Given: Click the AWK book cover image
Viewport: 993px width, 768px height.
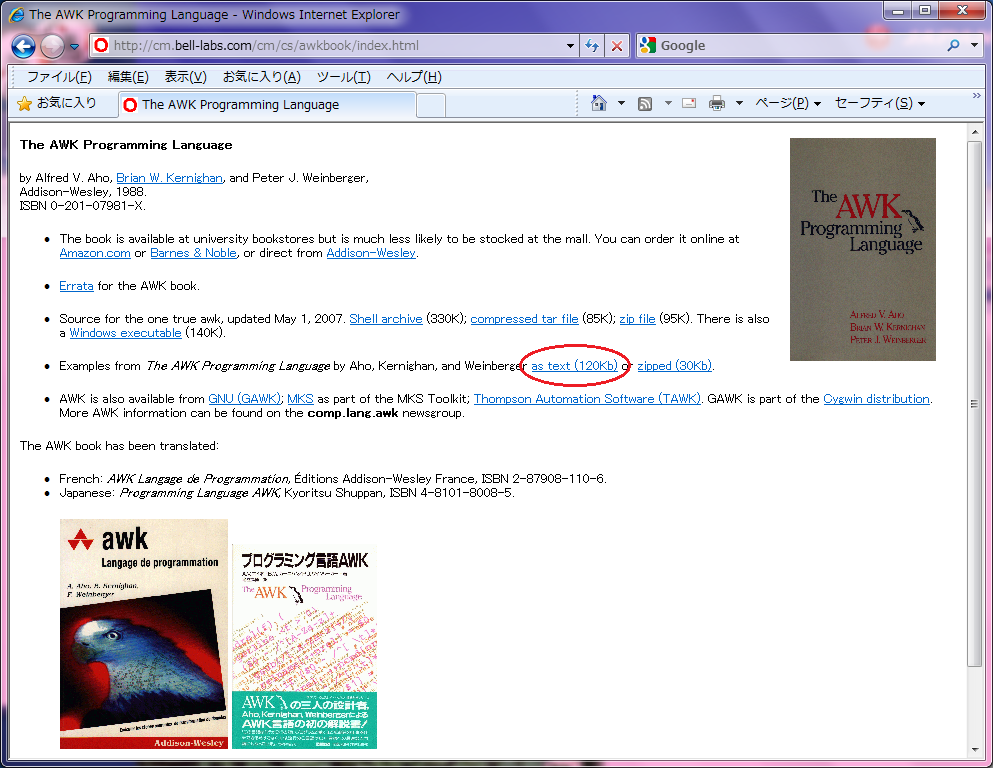Looking at the screenshot, I should (x=863, y=249).
